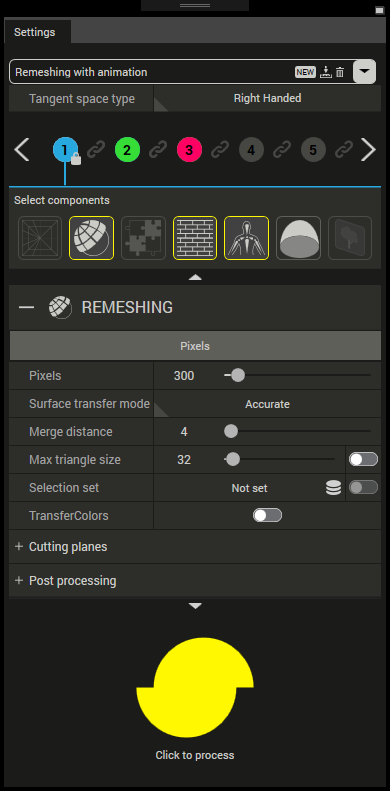Open the selection set stack icon

point(333,488)
